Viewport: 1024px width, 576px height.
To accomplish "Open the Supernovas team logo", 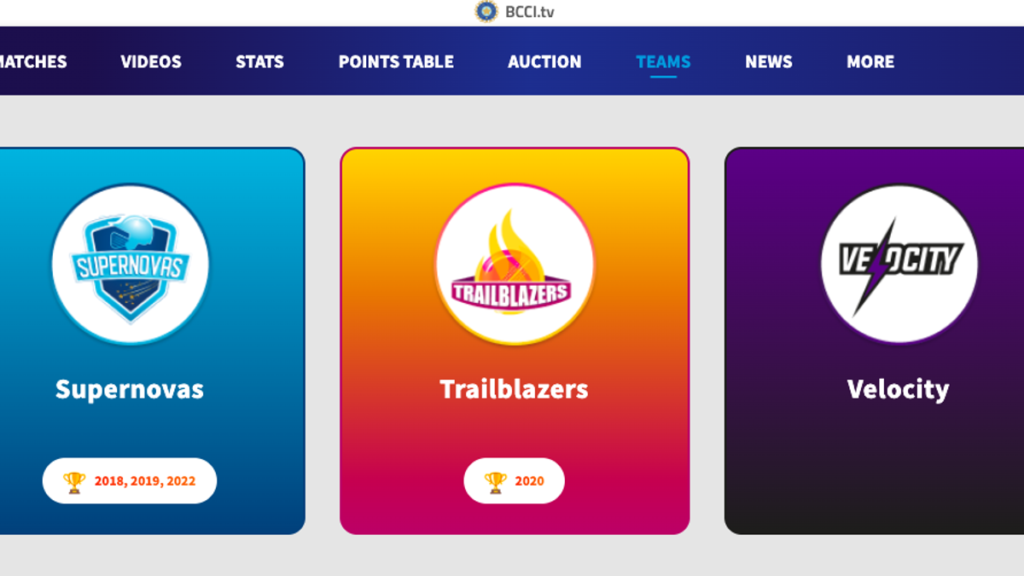I will 131,264.
